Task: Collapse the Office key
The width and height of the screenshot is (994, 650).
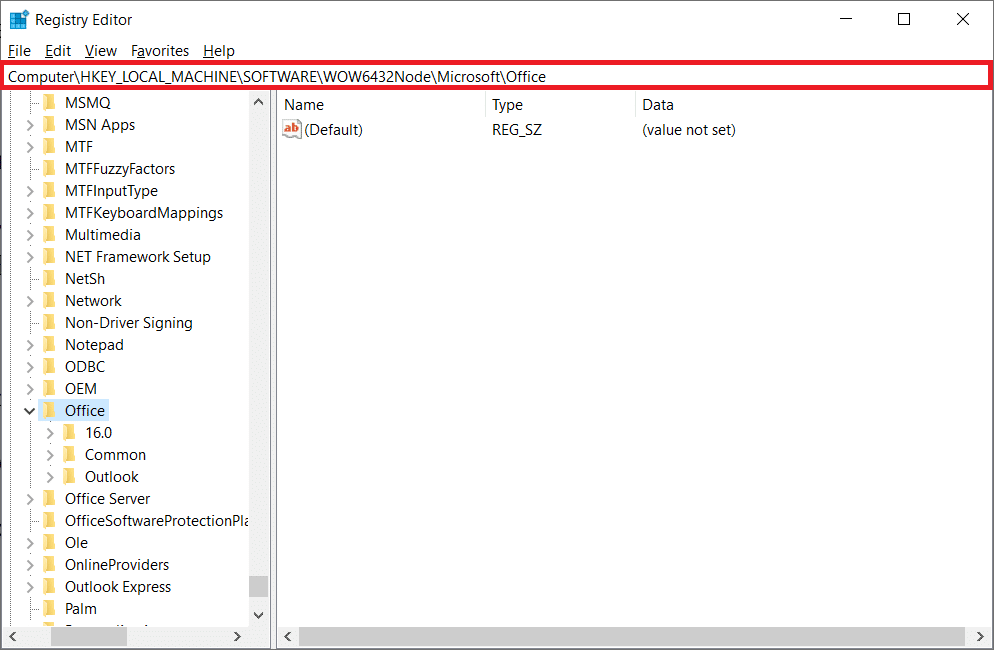Action: pos(29,411)
